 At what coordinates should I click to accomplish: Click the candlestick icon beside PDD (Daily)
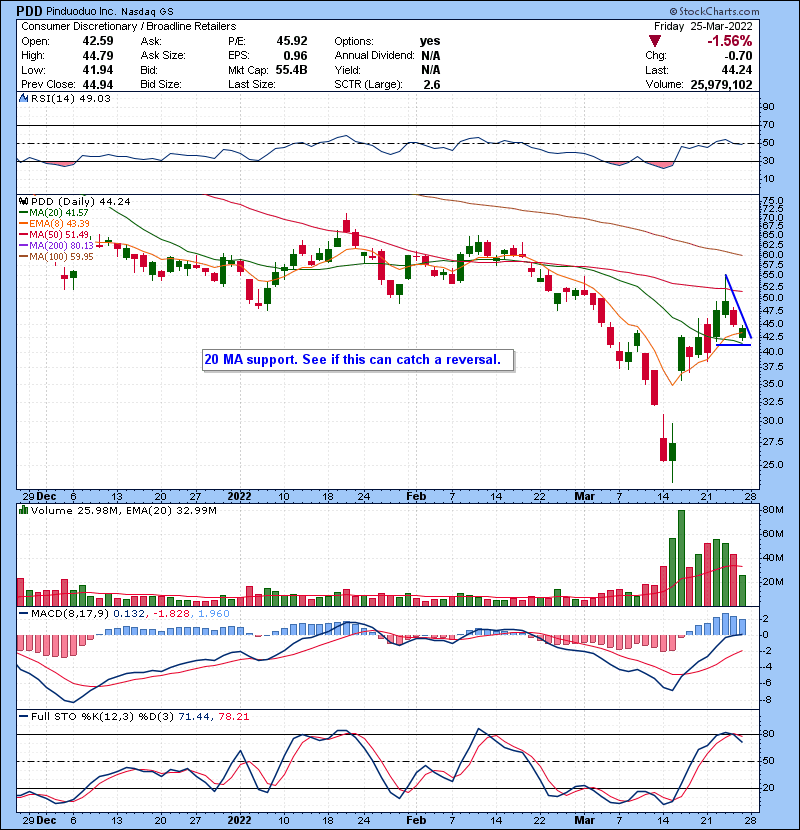pos(23,202)
